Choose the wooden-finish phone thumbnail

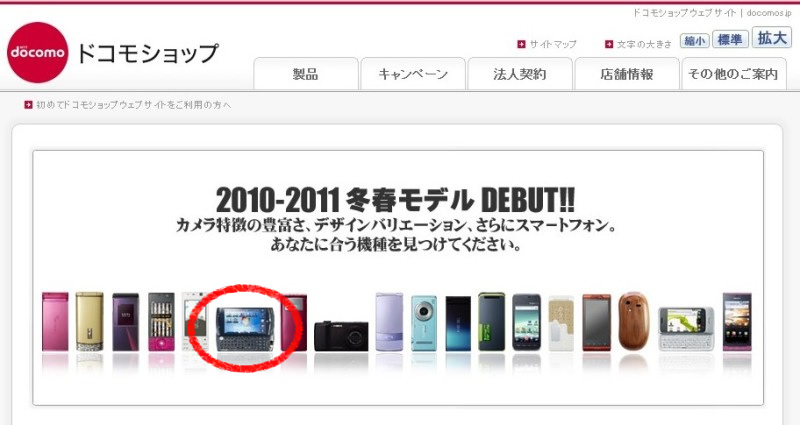(x=633, y=321)
